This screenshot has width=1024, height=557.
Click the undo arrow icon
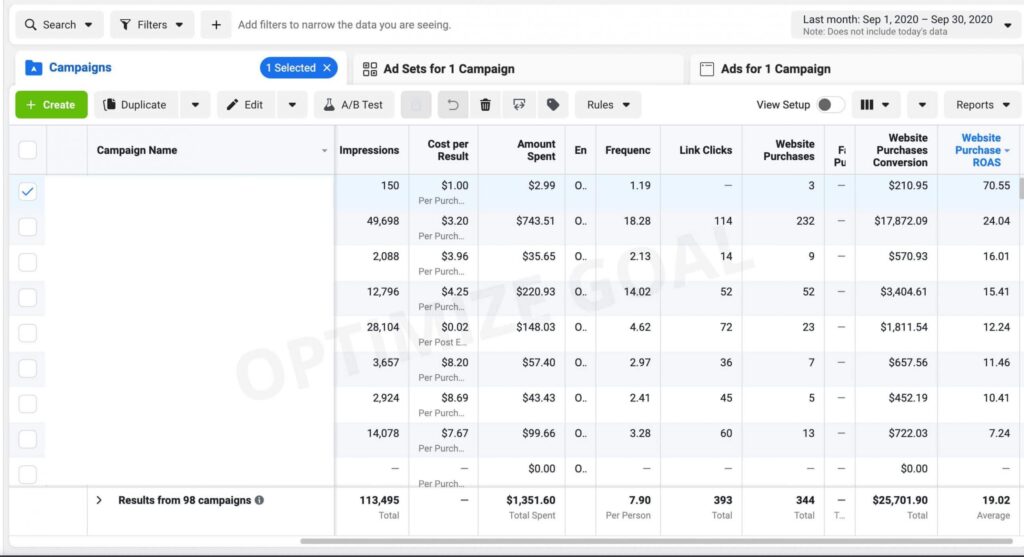coord(453,104)
